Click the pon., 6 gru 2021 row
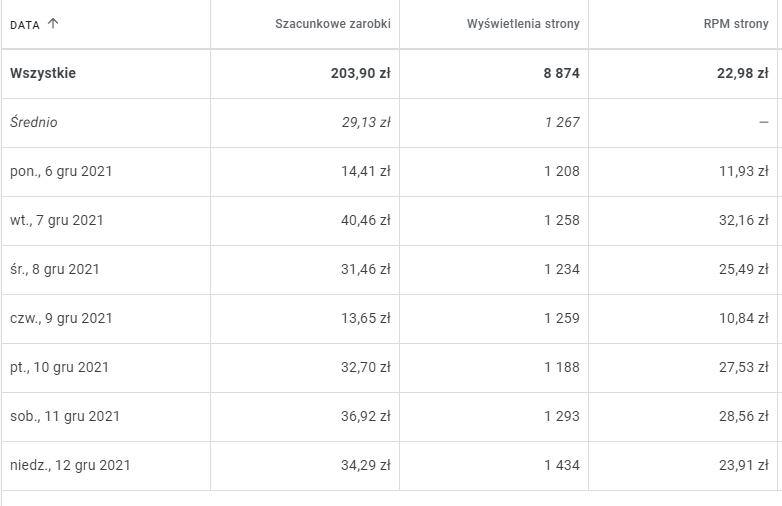Screen dimensions: 782x506 (61, 171)
